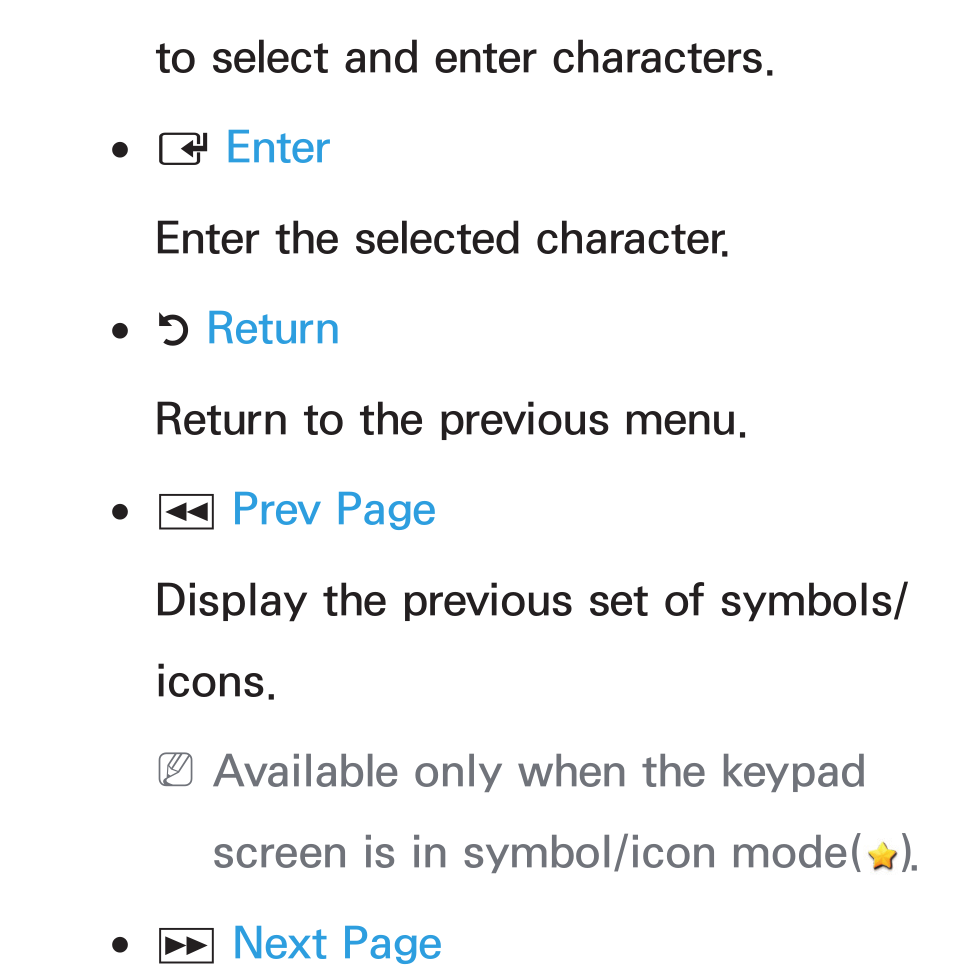Screen dimensions: 954x977
Task: Click the bullet point beside Prev Page
Action: (120, 512)
